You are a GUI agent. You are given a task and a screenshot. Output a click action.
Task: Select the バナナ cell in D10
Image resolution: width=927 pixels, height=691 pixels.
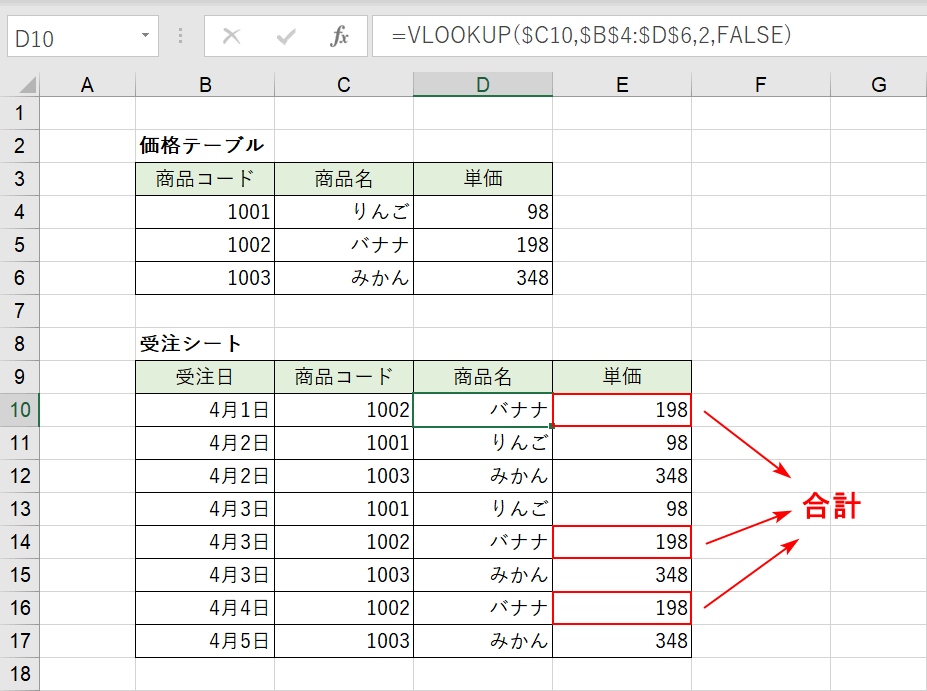(x=483, y=410)
